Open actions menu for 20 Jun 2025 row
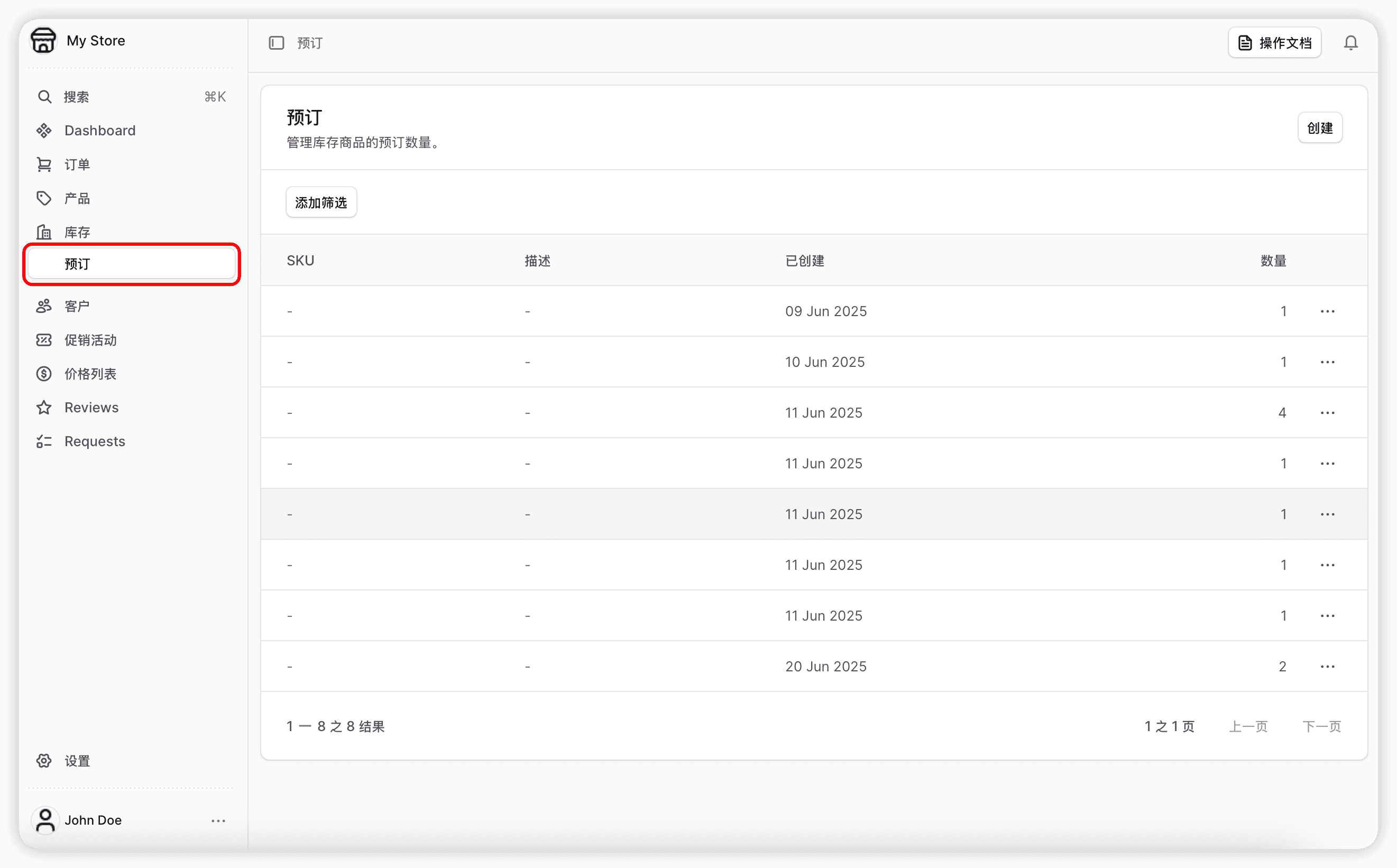This screenshot has width=1397, height=868. click(1327, 667)
